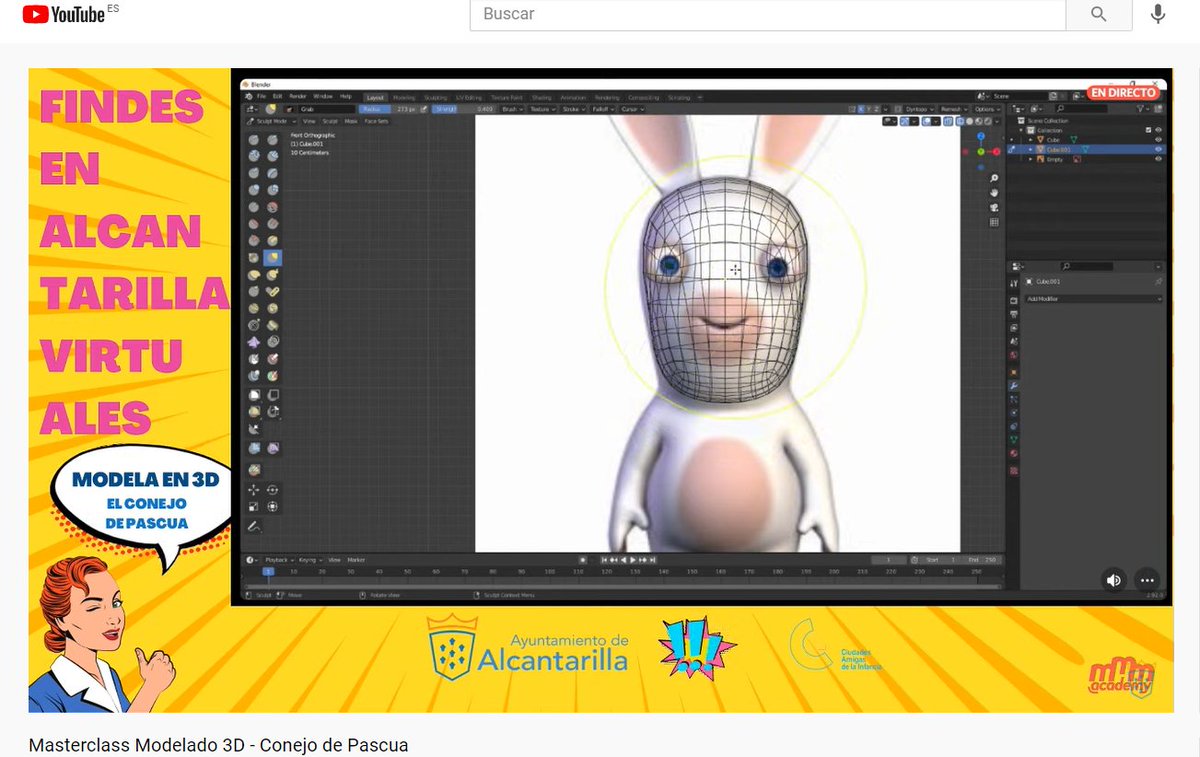Viewport: 1200px width, 757px height.
Task: Choose the Smooth sculpt brush
Action: click(x=272, y=207)
